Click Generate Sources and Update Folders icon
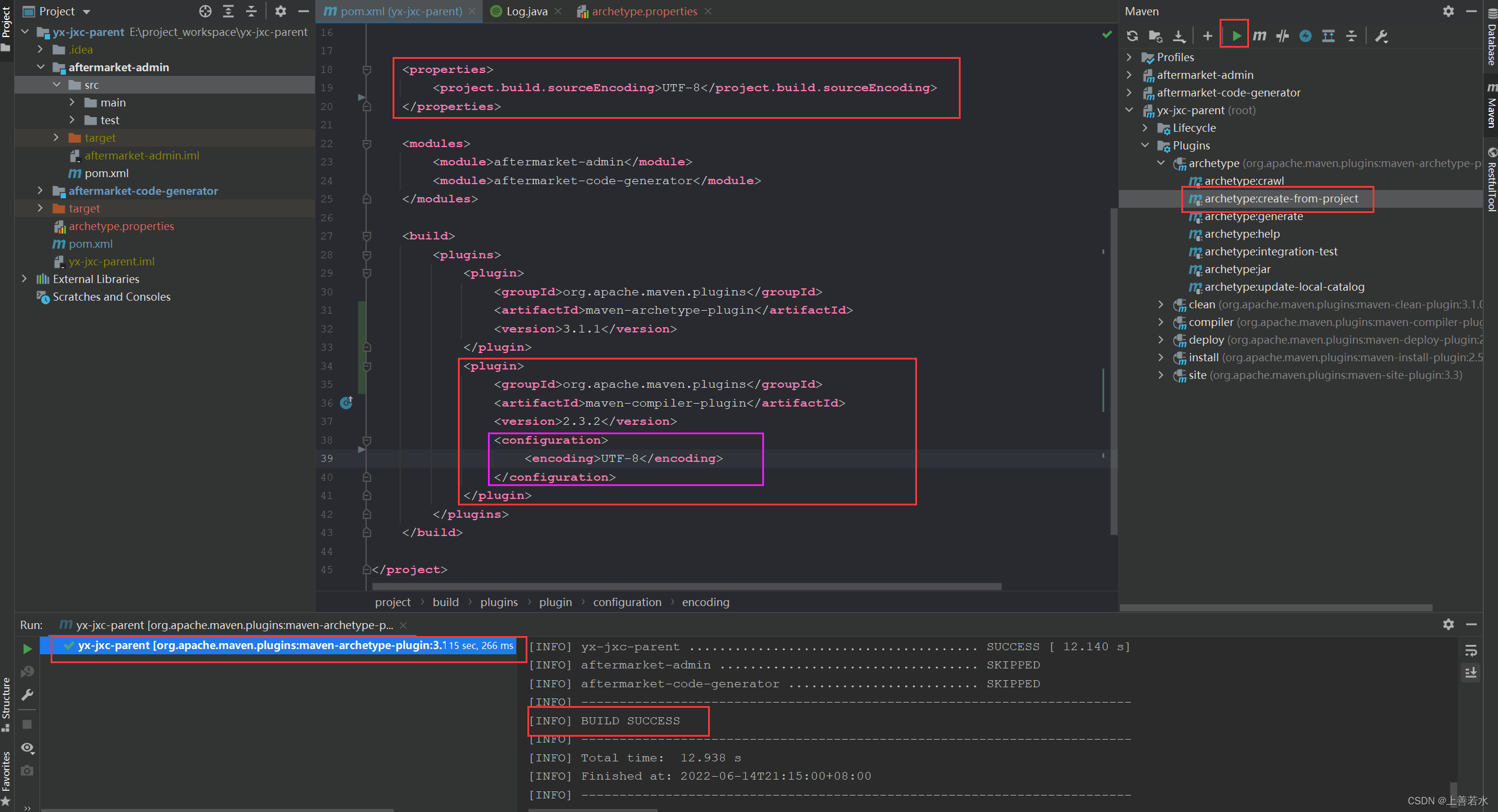Screen dimensions: 1498x812 tap(1155, 36)
